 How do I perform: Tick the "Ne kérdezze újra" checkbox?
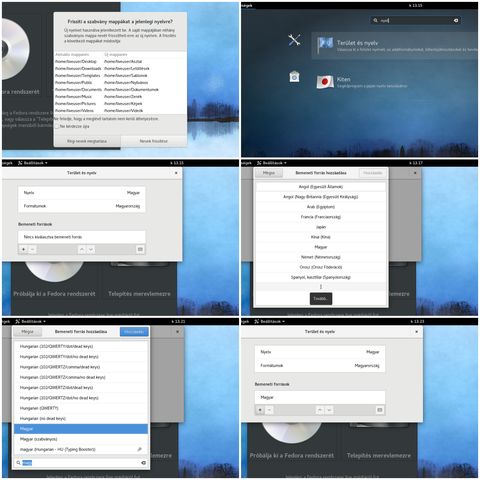pos(57,126)
